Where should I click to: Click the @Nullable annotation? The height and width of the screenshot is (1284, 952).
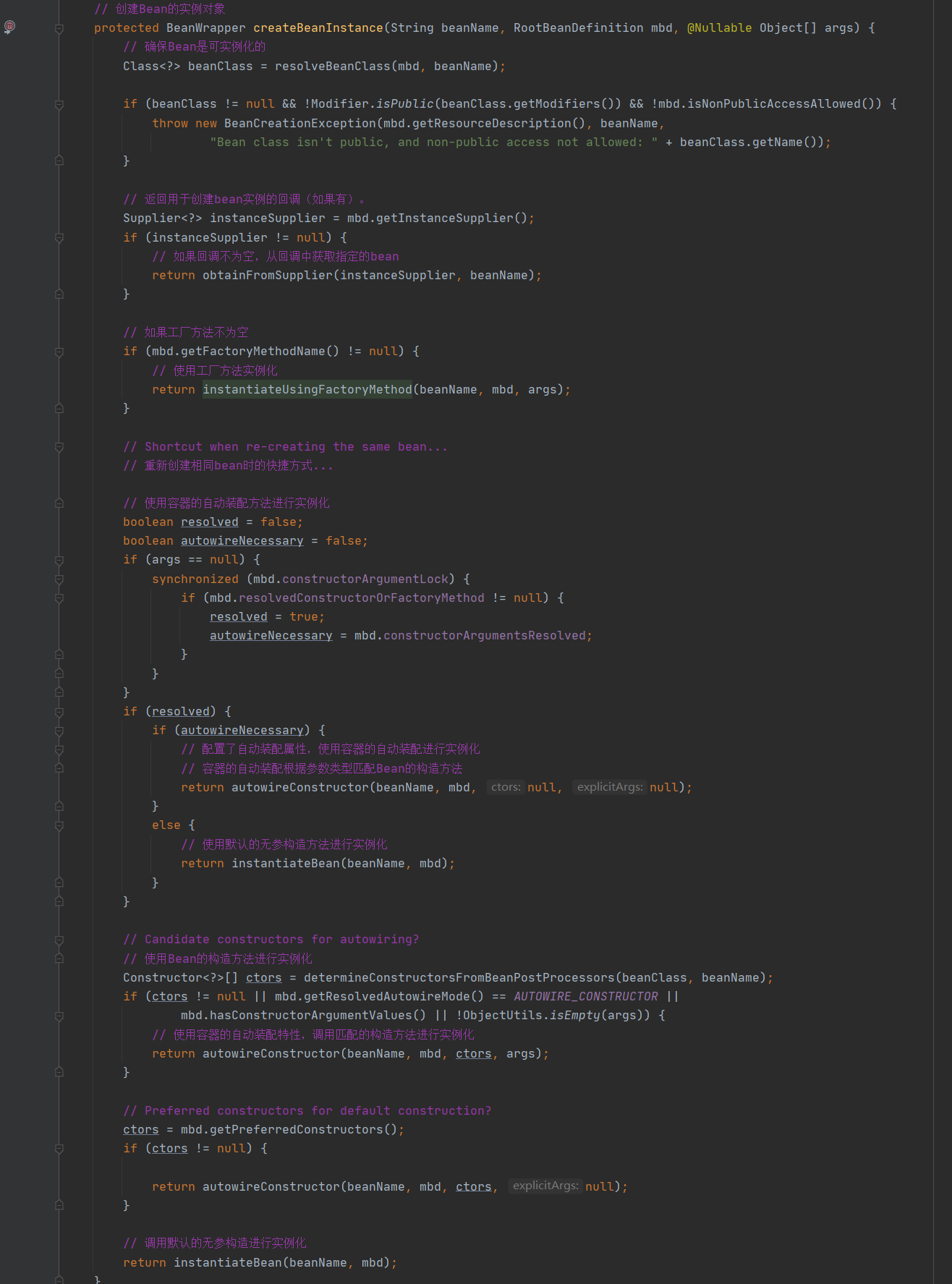click(x=719, y=27)
